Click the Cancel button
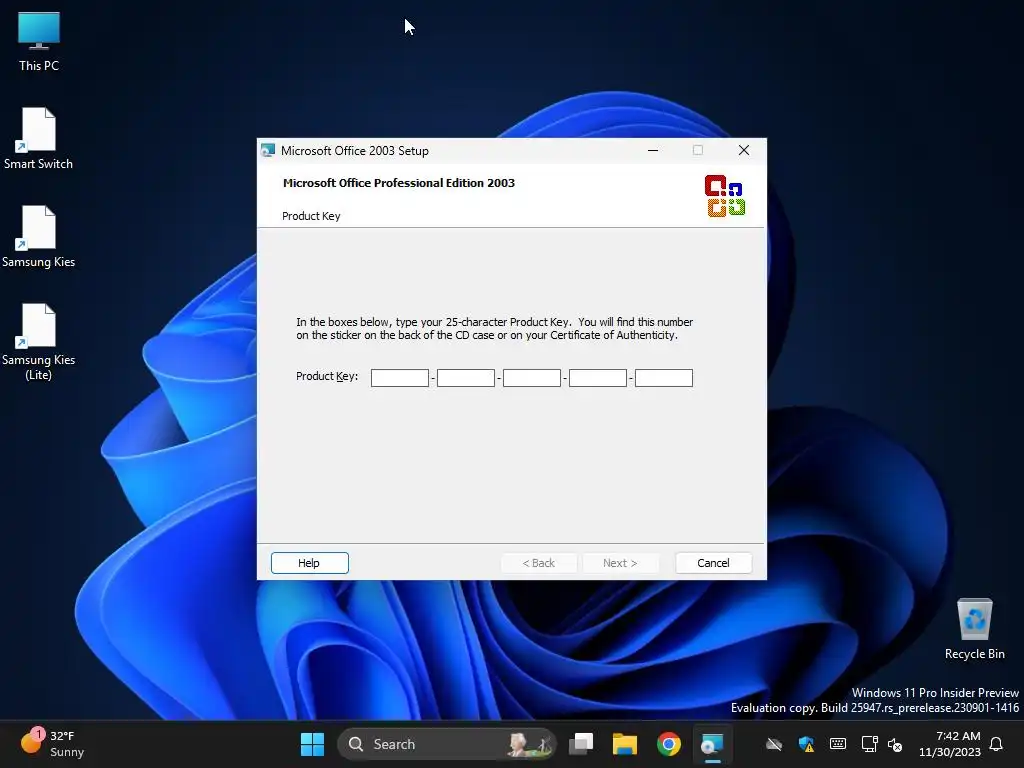This screenshot has width=1024, height=768. [713, 563]
